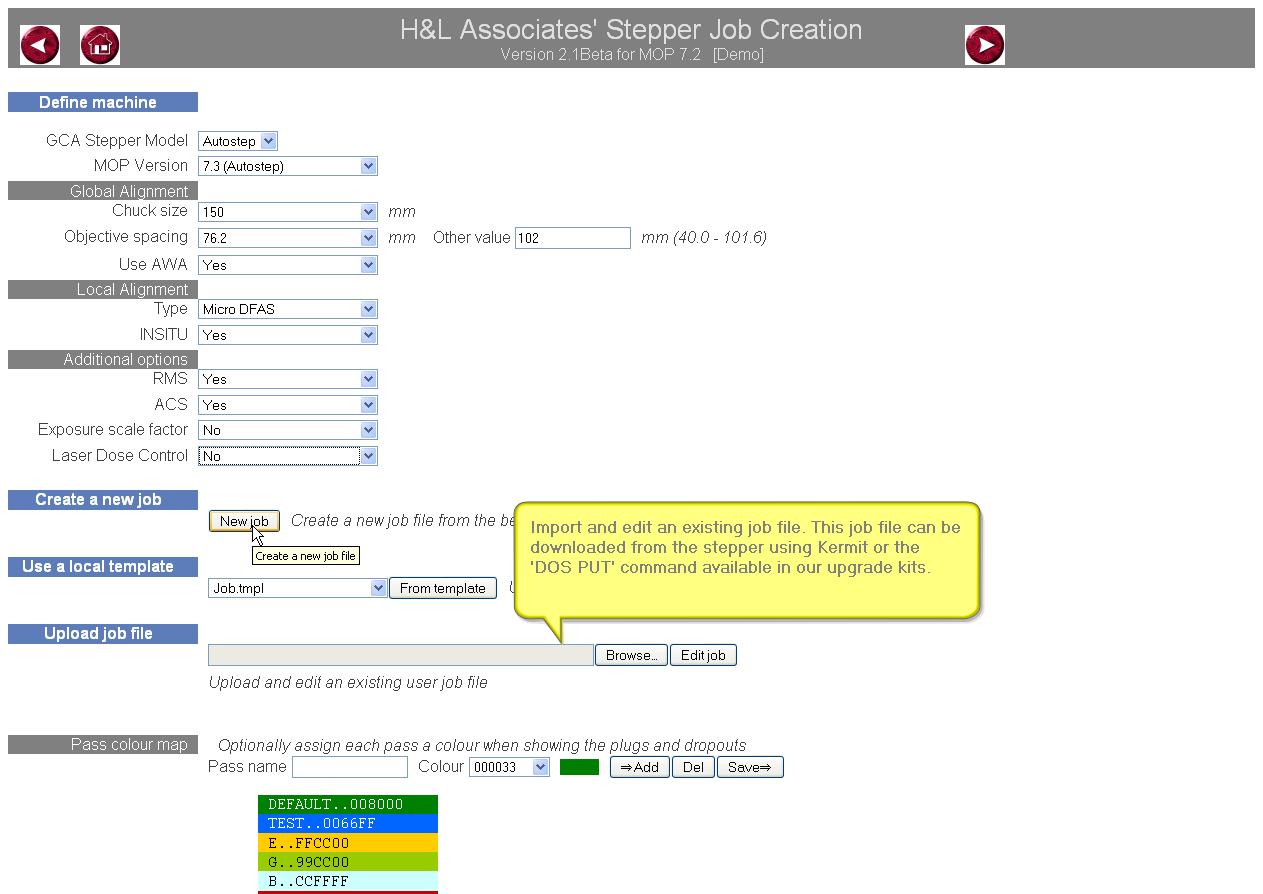
Task: Click the Save⇒ button
Action: pos(750,767)
